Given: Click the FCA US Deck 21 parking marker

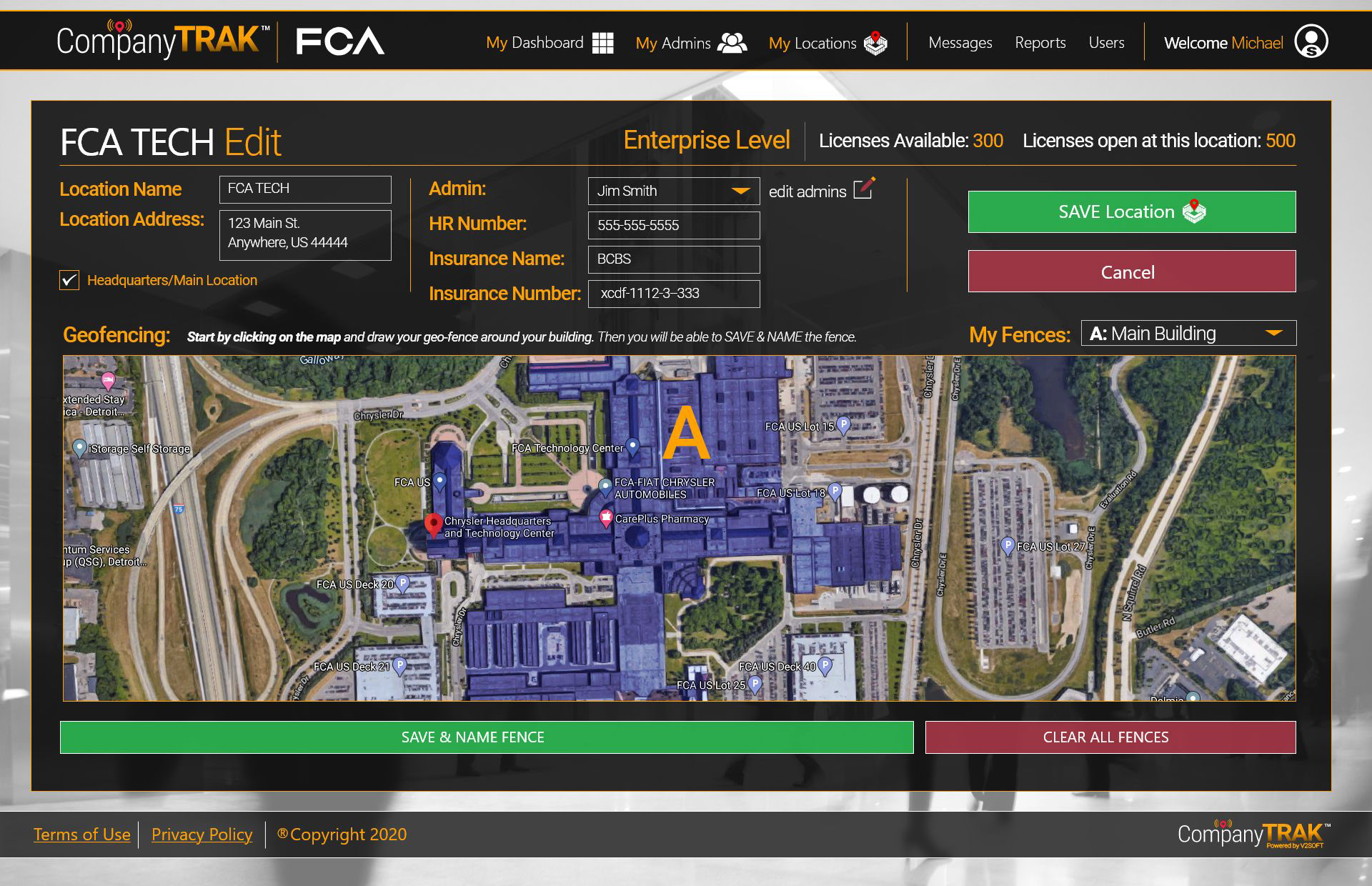Looking at the screenshot, I should tap(399, 666).
